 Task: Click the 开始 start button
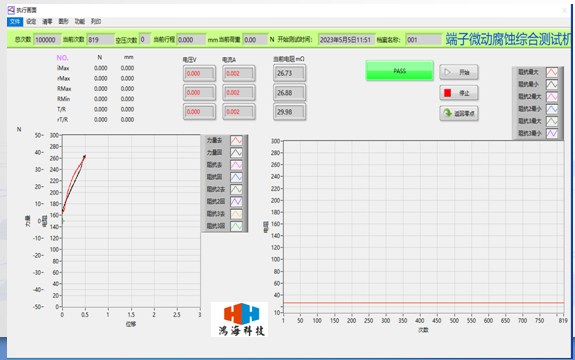click(x=459, y=72)
